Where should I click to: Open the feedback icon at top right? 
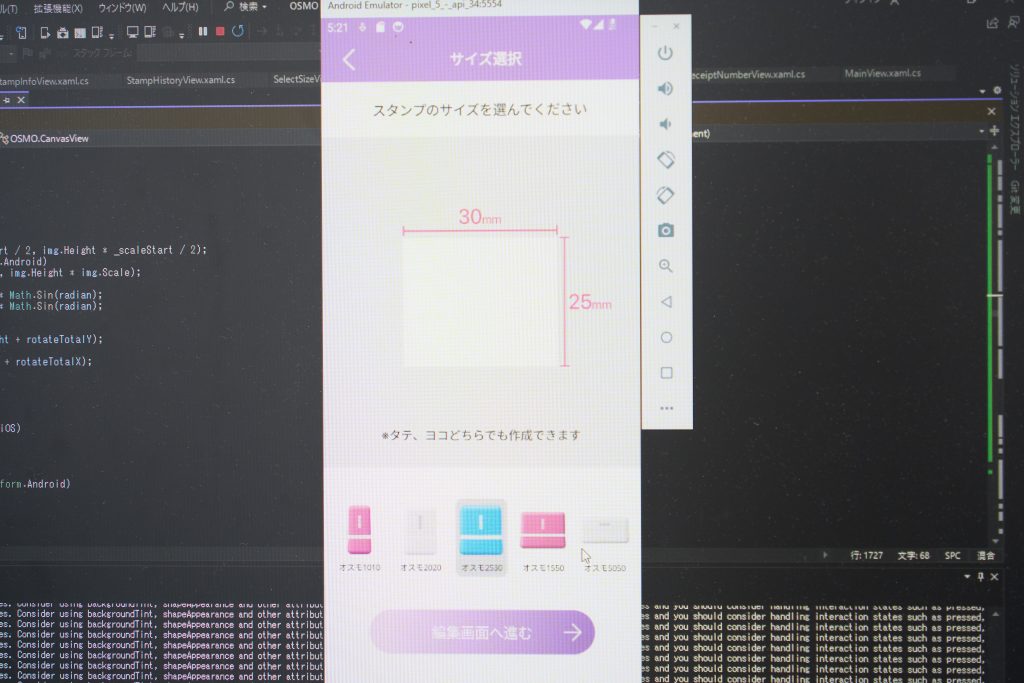[x=1014, y=22]
